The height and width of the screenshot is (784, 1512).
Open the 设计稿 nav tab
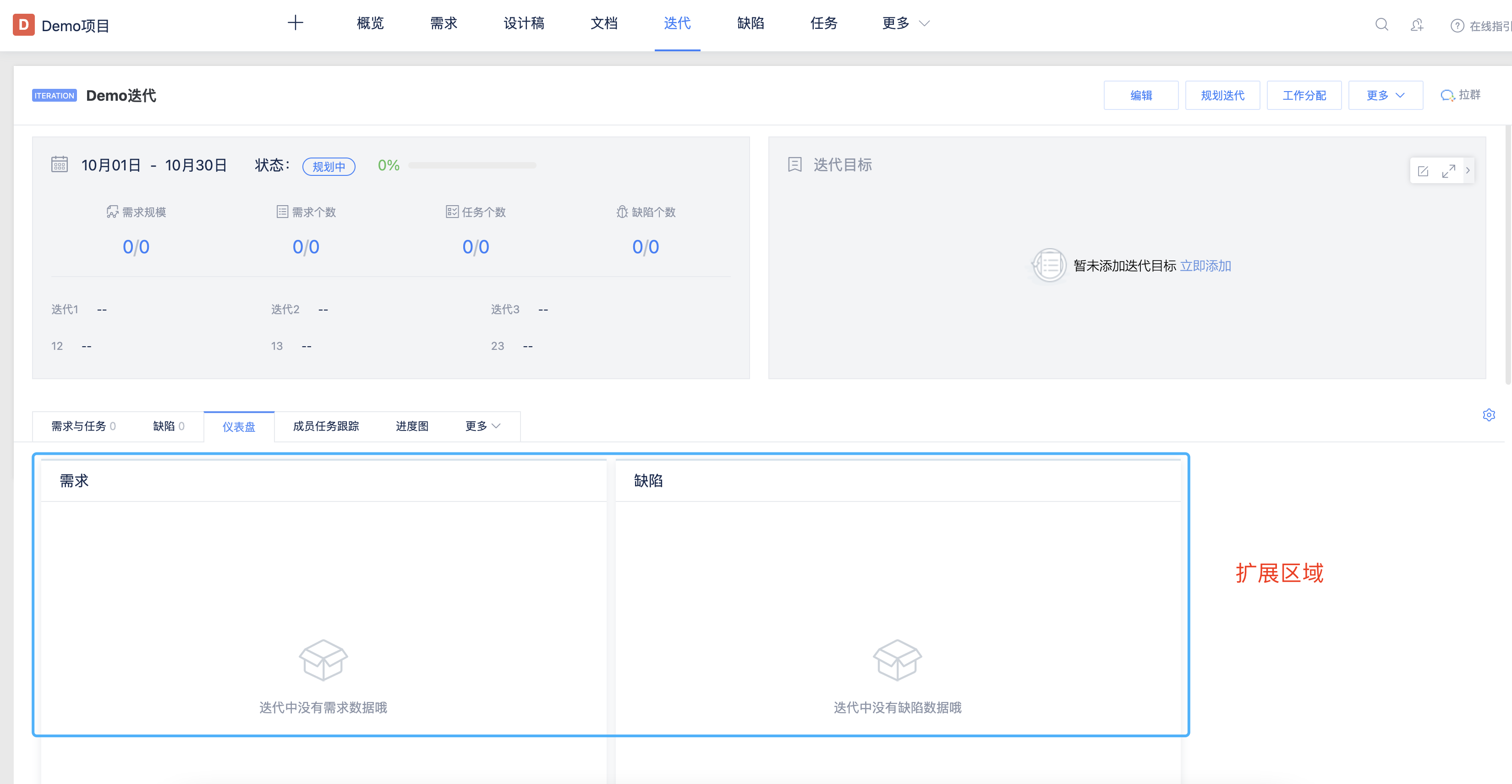[524, 23]
